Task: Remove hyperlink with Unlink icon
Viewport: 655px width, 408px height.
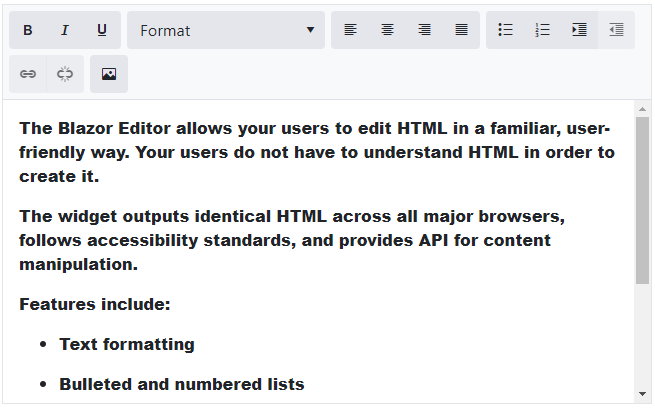Action: pos(65,74)
